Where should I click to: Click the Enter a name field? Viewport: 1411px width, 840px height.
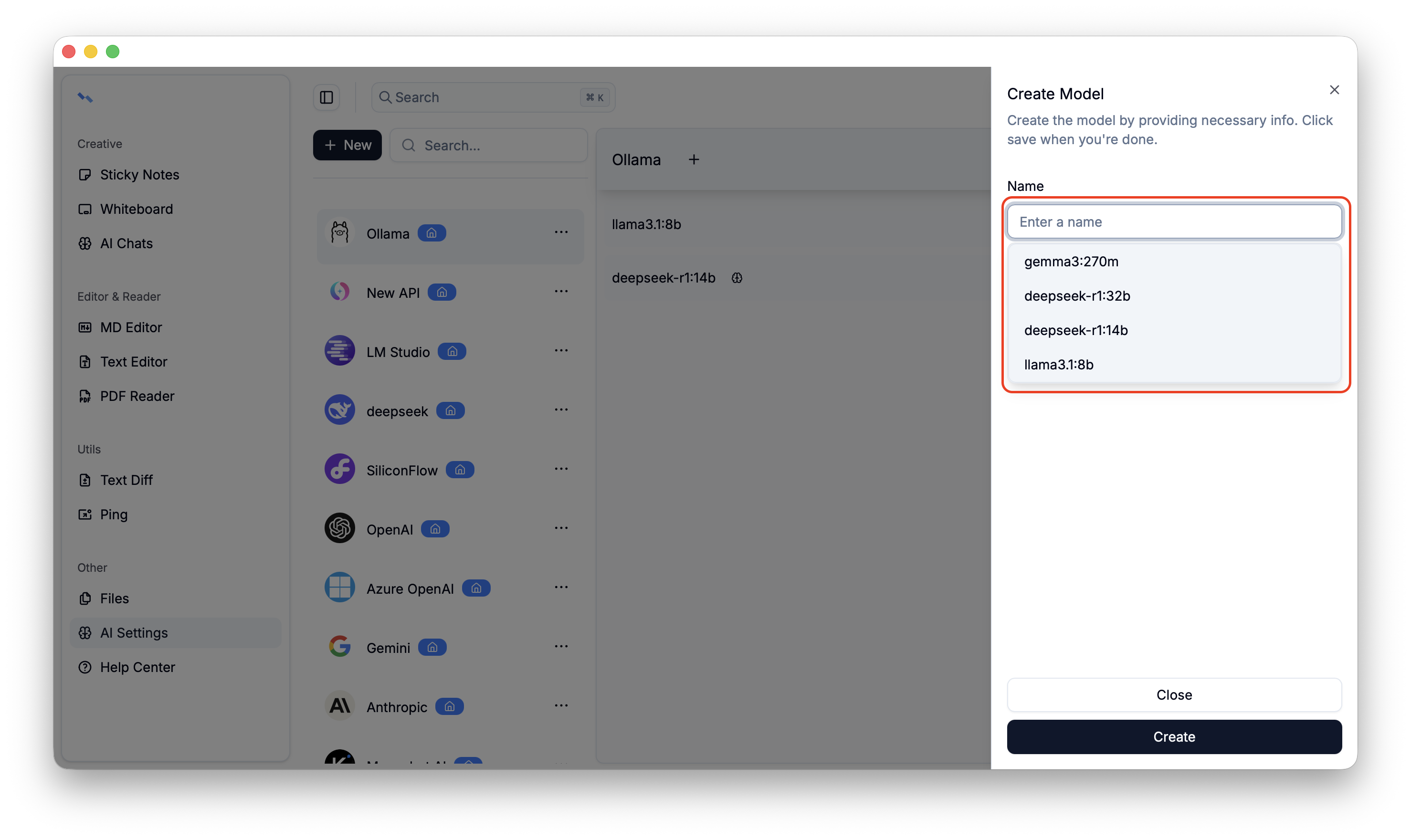click(x=1174, y=222)
